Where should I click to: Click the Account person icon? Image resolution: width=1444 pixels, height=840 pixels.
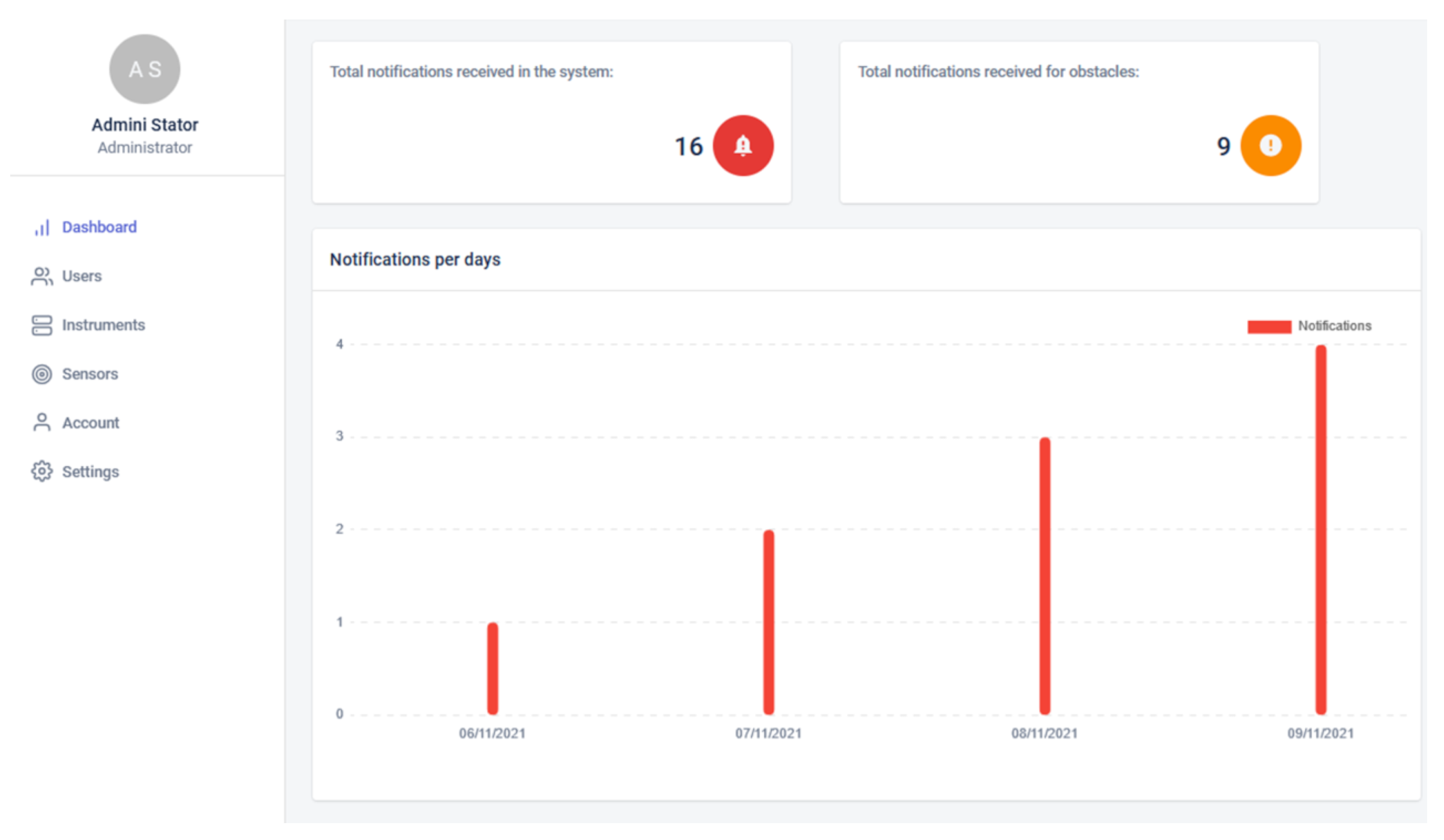[x=42, y=423]
